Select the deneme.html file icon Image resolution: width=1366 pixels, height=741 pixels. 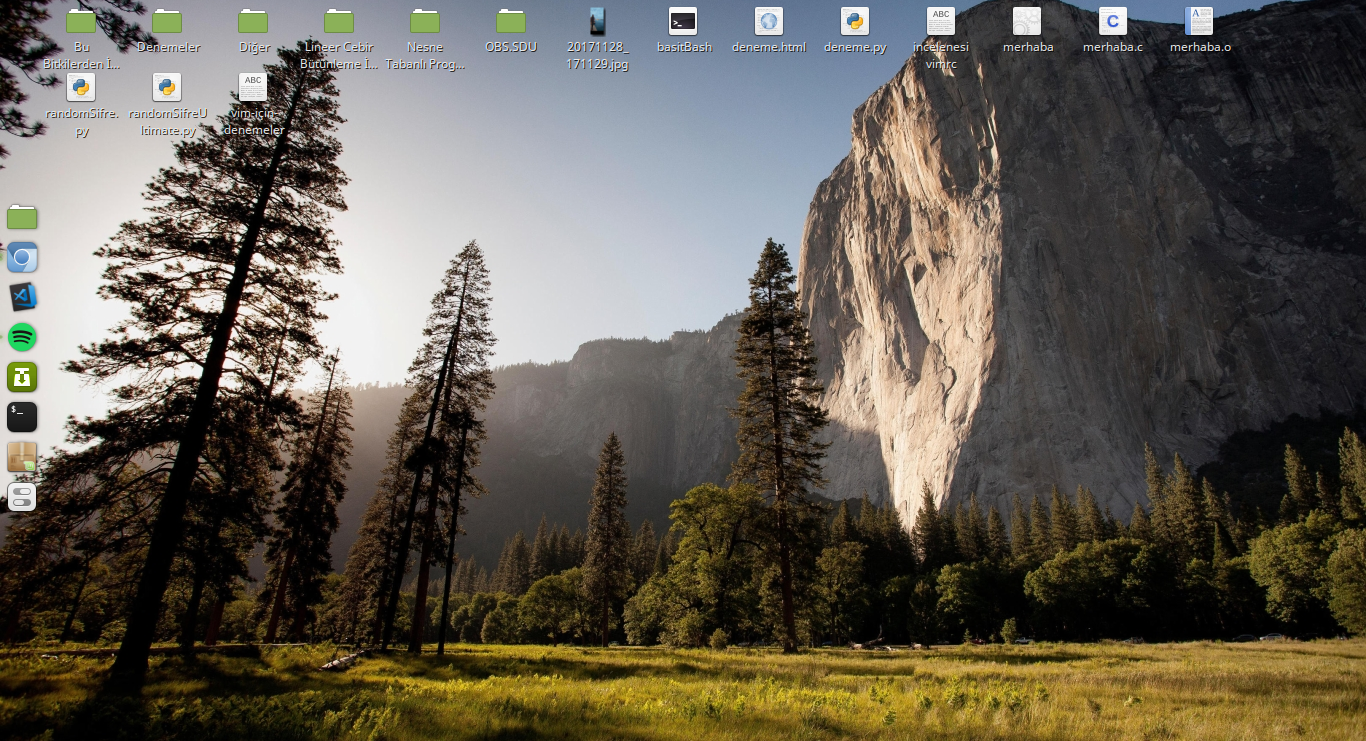(x=769, y=21)
